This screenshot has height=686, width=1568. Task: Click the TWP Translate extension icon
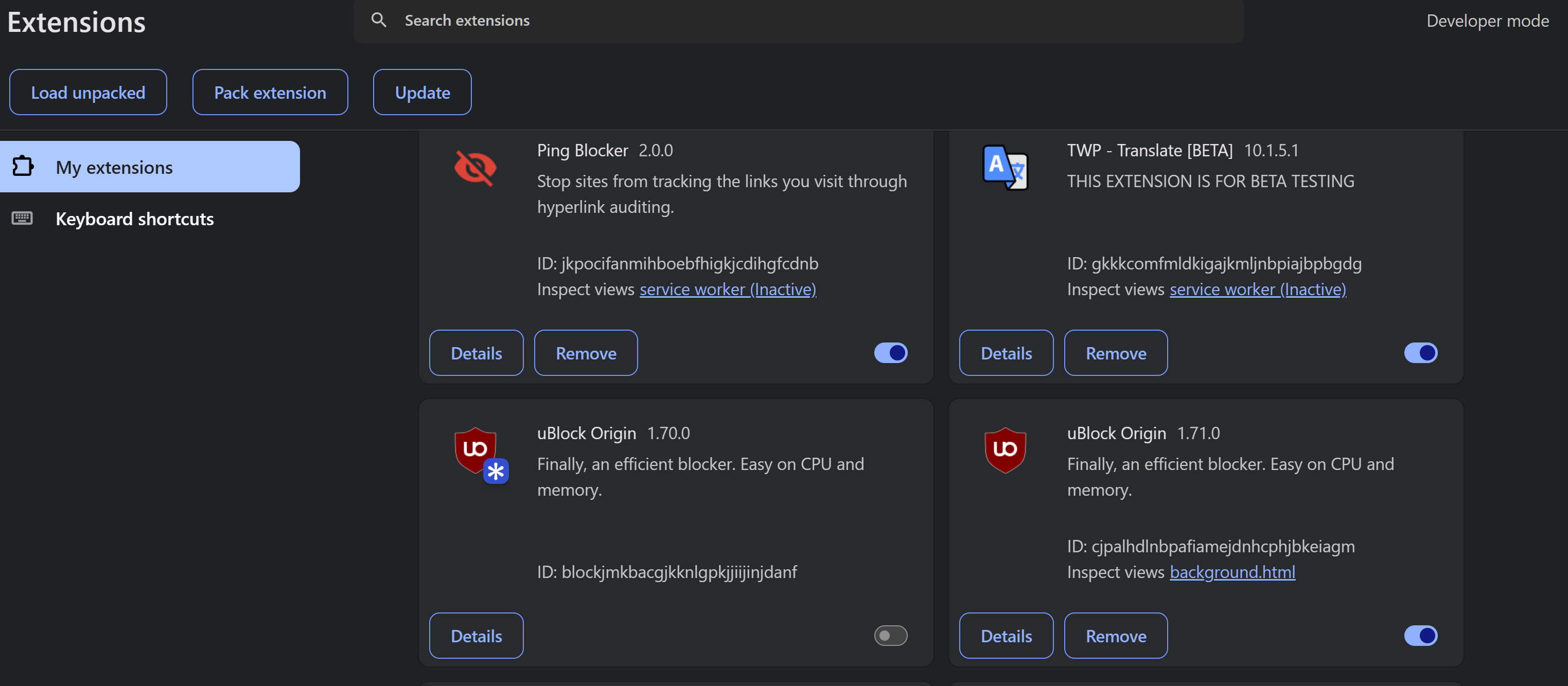click(x=1005, y=167)
